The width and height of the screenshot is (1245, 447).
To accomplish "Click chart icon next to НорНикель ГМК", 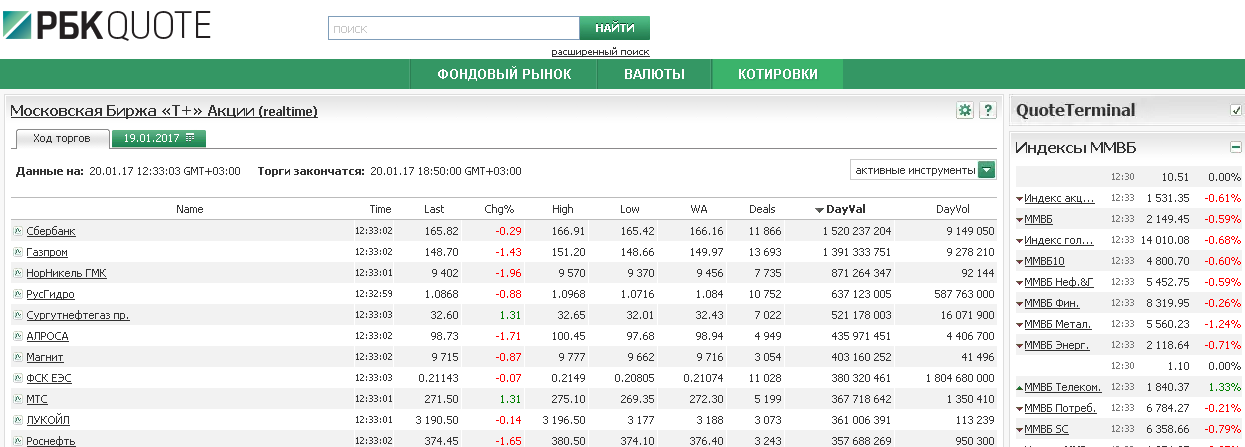I will coord(17,273).
